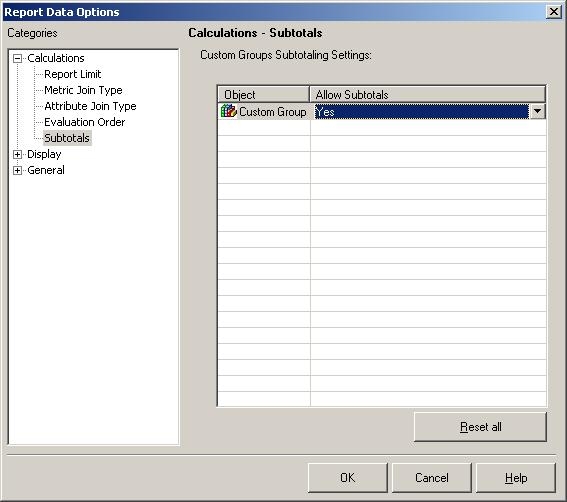The width and height of the screenshot is (567, 502).
Task: Expand the Display category
Action: pyautogui.click(x=17, y=154)
